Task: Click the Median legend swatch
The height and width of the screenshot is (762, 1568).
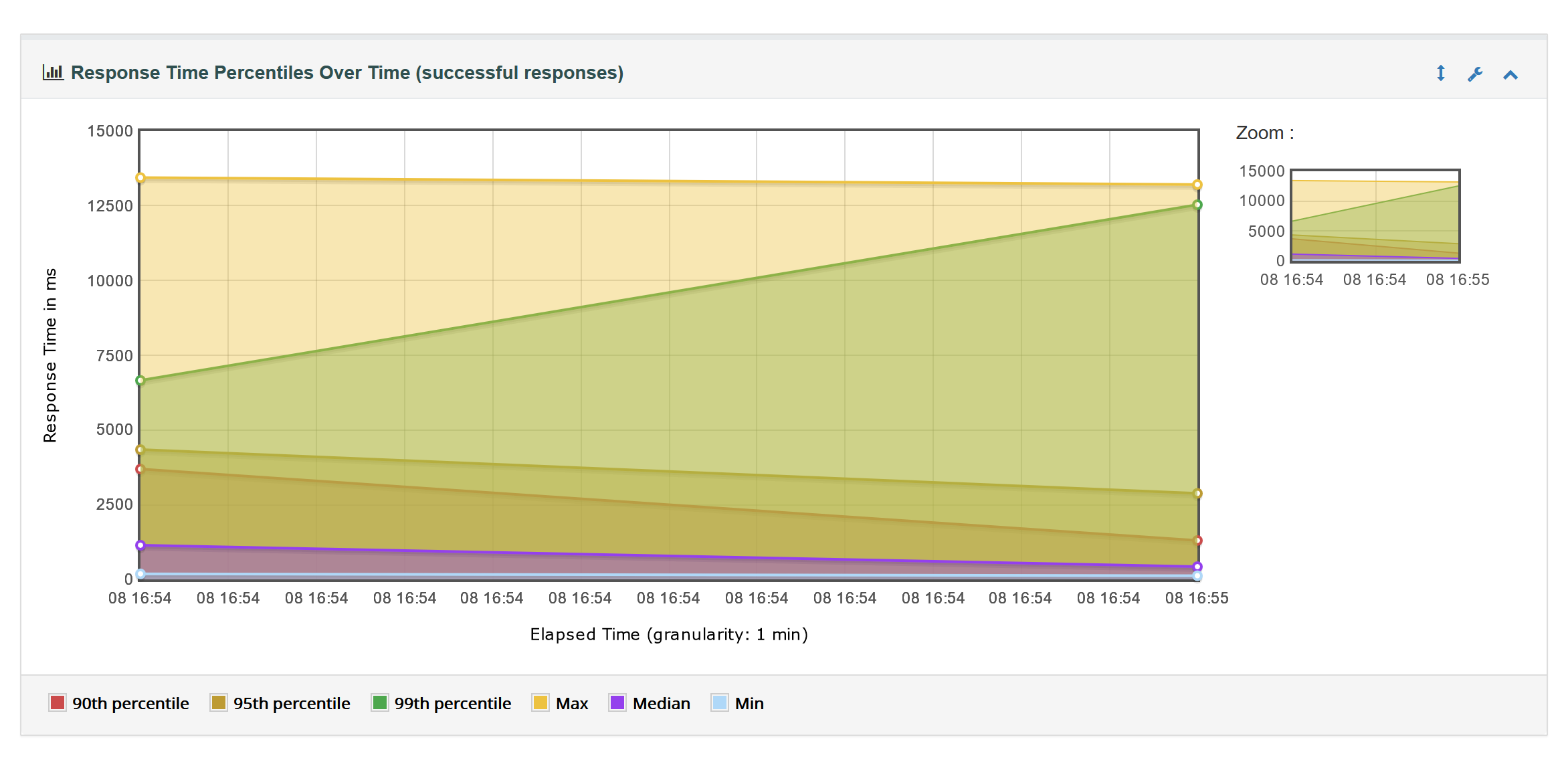Action: tap(617, 702)
